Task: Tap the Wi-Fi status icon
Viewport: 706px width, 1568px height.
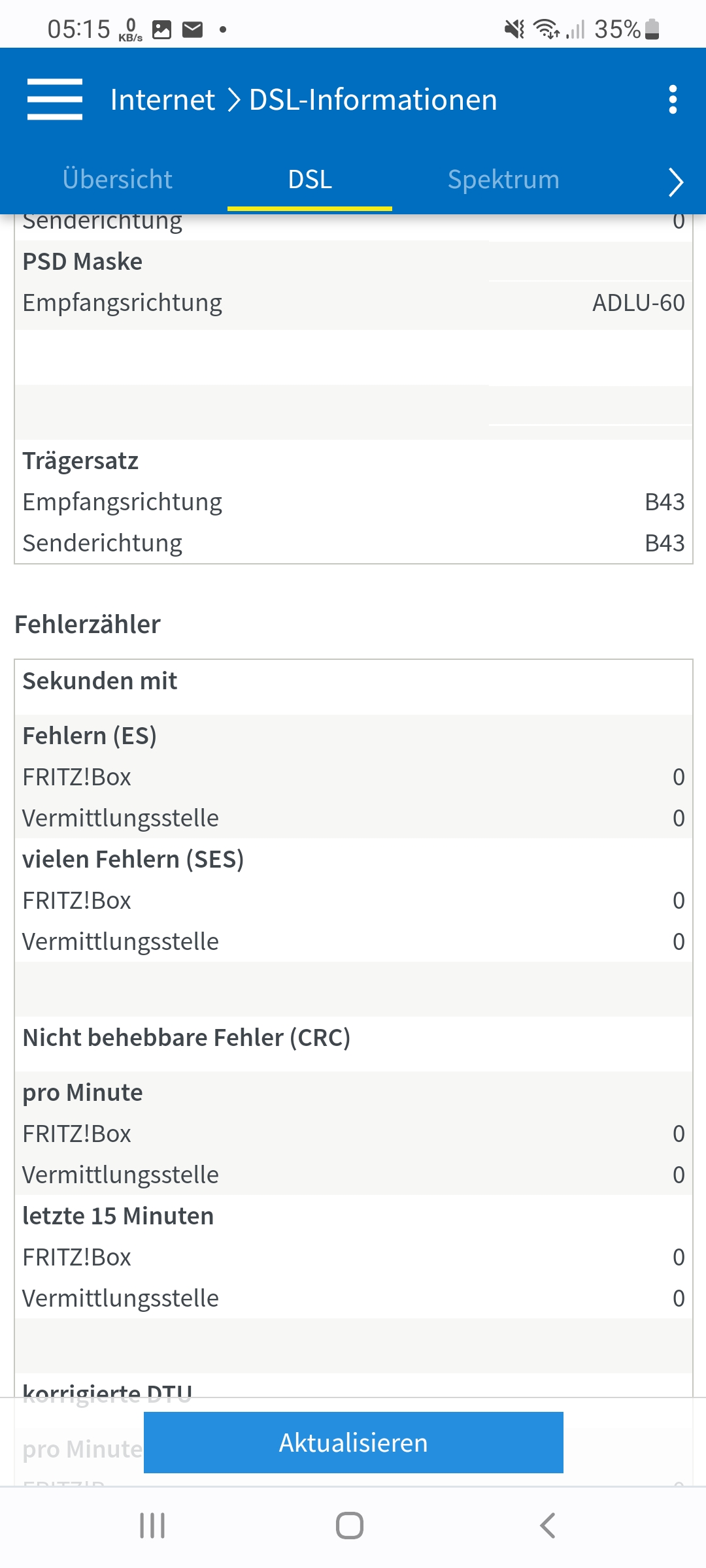Action: pos(546,29)
